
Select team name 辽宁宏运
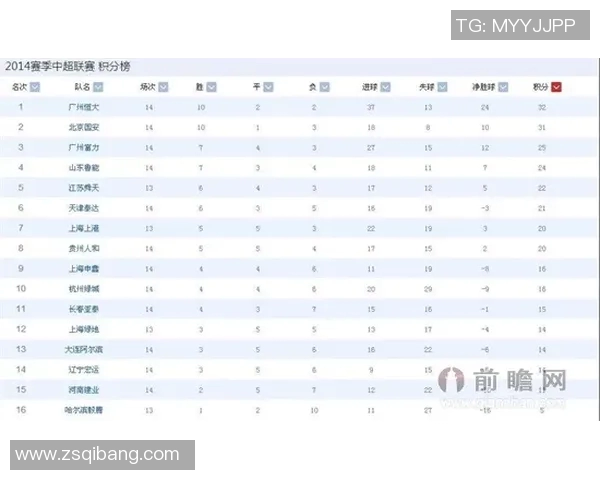(x=84, y=370)
